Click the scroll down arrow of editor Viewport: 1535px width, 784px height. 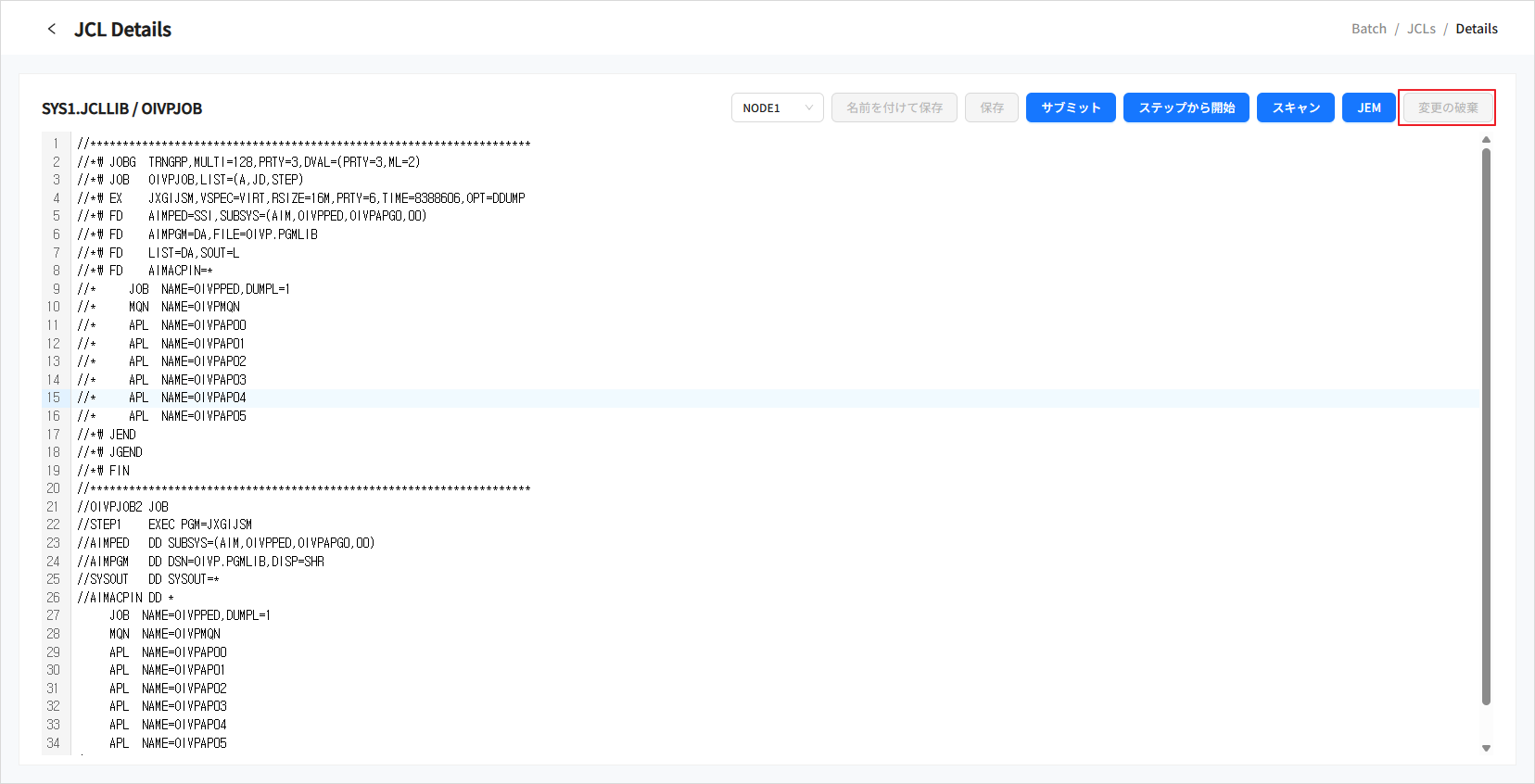pos(1486,748)
